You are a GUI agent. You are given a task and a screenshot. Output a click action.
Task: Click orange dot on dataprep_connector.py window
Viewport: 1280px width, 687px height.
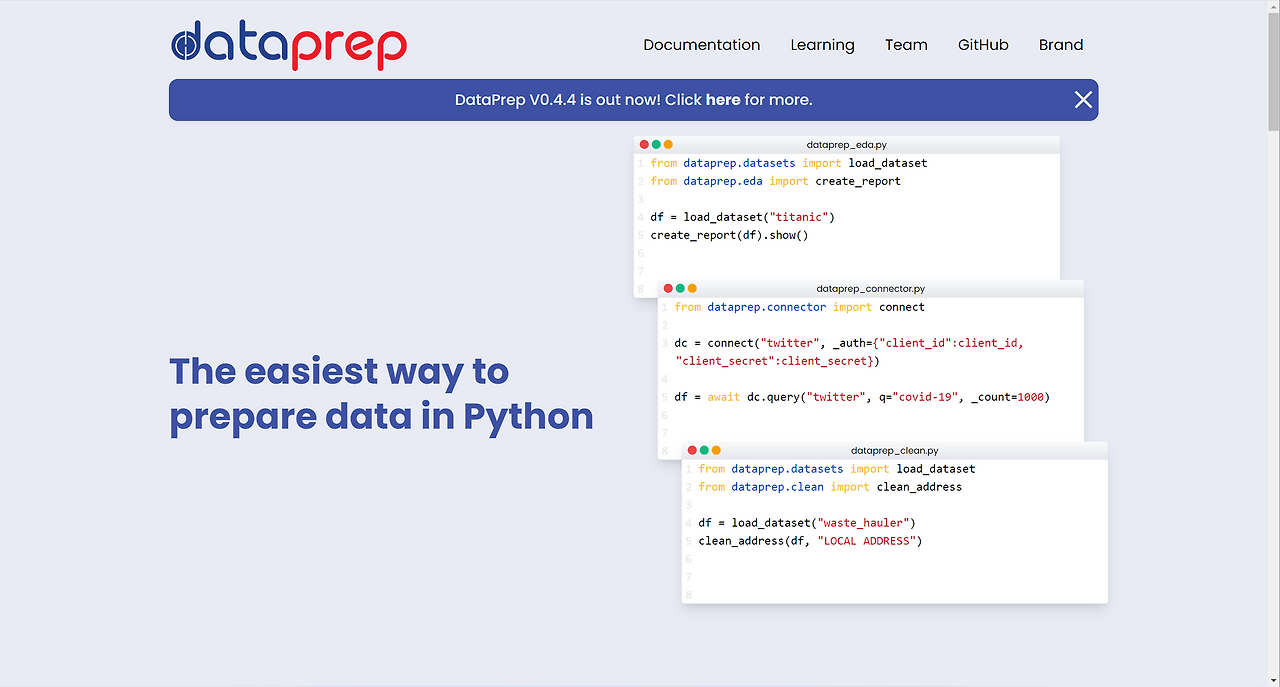(x=692, y=289)
